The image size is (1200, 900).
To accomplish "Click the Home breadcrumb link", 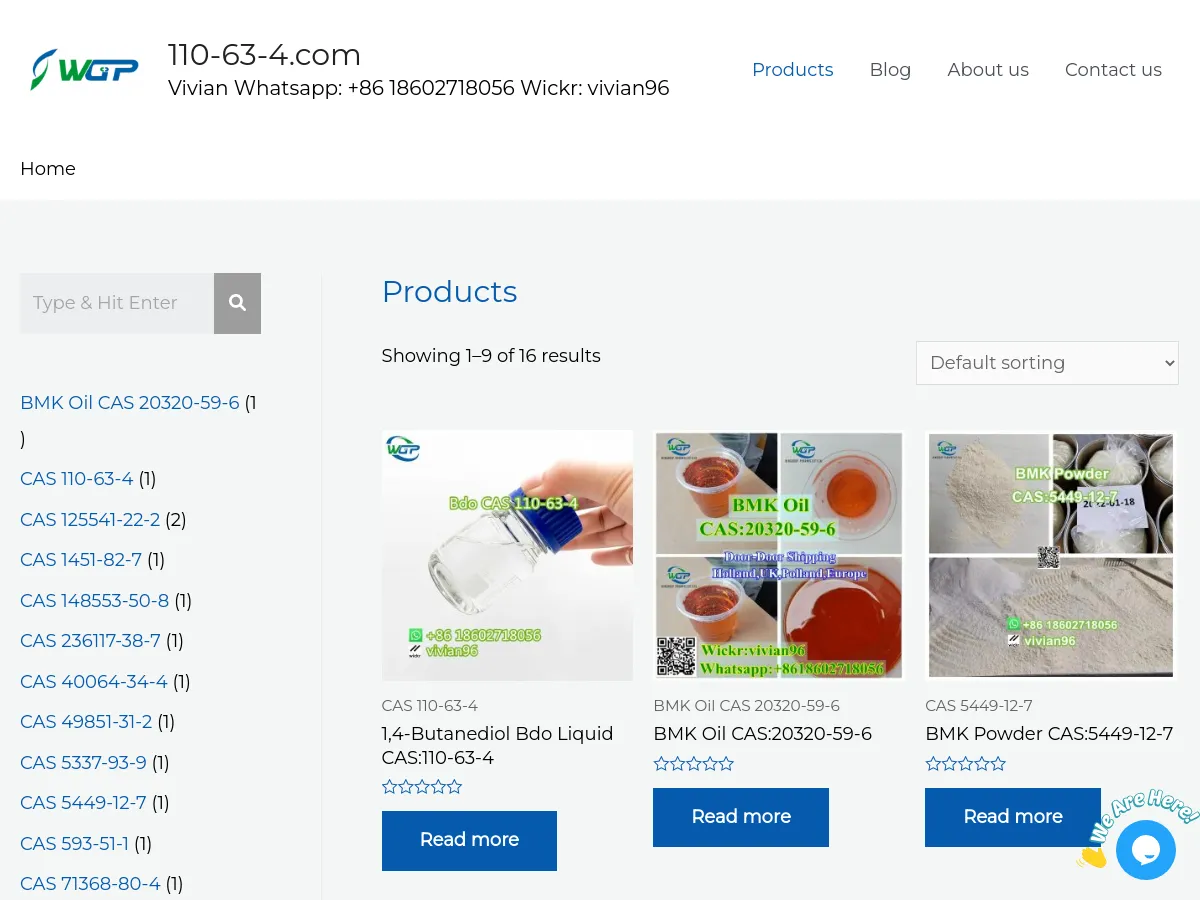I will pos(48,169).
